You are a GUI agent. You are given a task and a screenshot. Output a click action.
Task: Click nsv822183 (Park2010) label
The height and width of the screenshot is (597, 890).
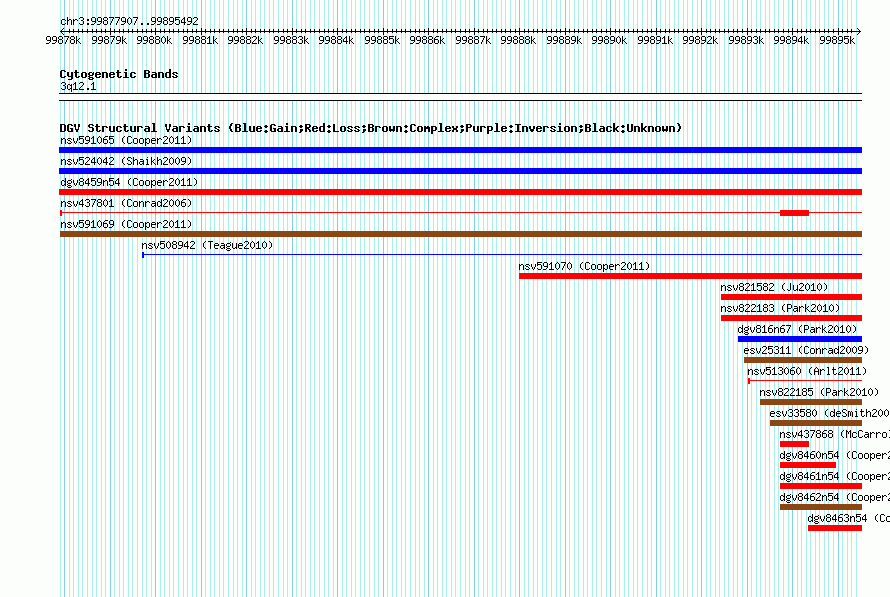(780, 308)
